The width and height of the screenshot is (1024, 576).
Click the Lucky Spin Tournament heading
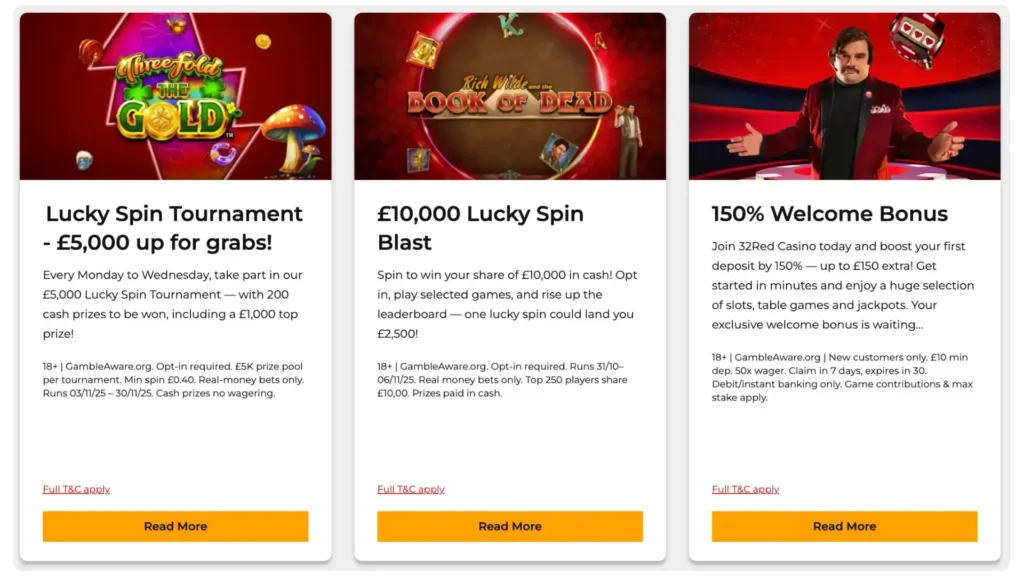[174, 228]
